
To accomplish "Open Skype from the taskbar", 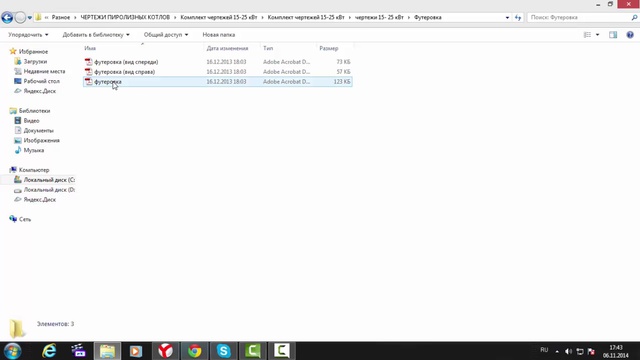I will click(x=223, y=351).
